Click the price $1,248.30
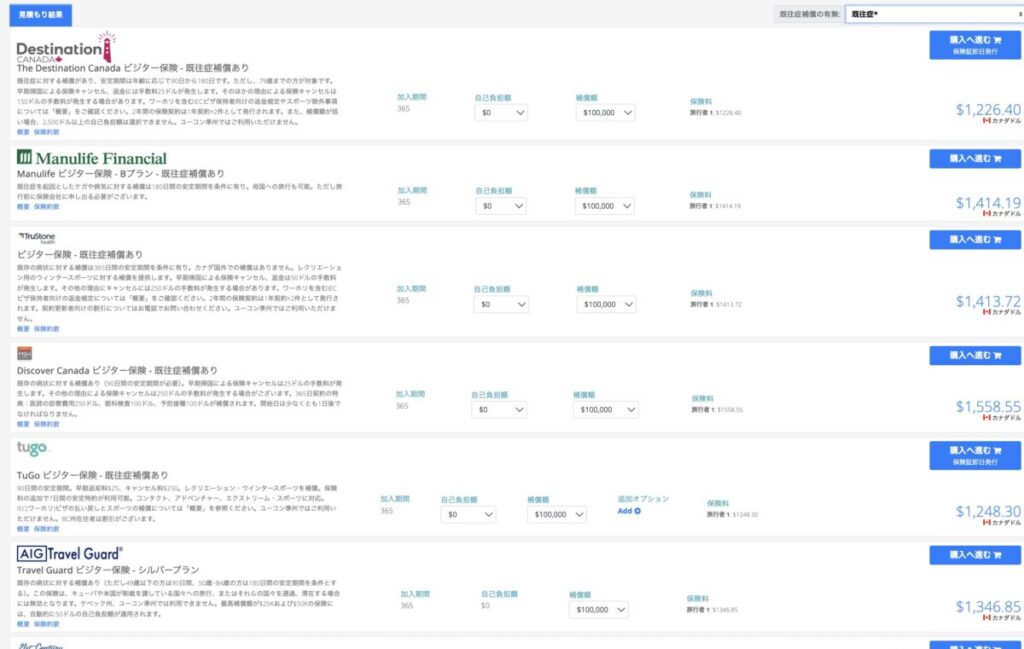This screenshot has height=649, width=1024. click(987, 511)
